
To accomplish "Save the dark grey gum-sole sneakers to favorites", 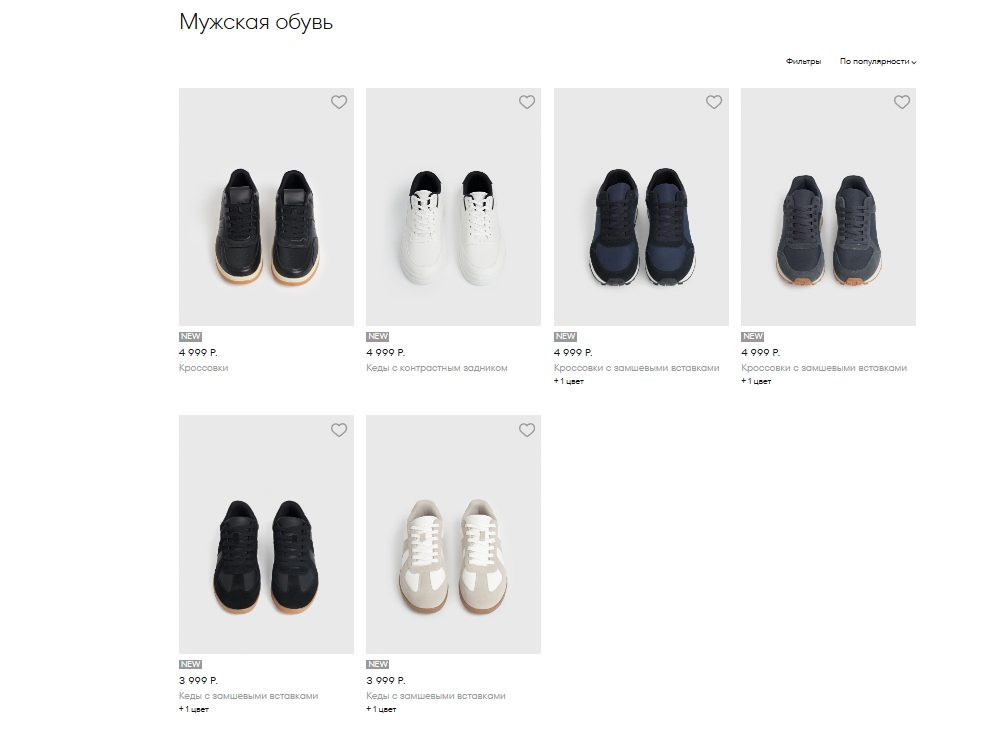I will 902,102.
